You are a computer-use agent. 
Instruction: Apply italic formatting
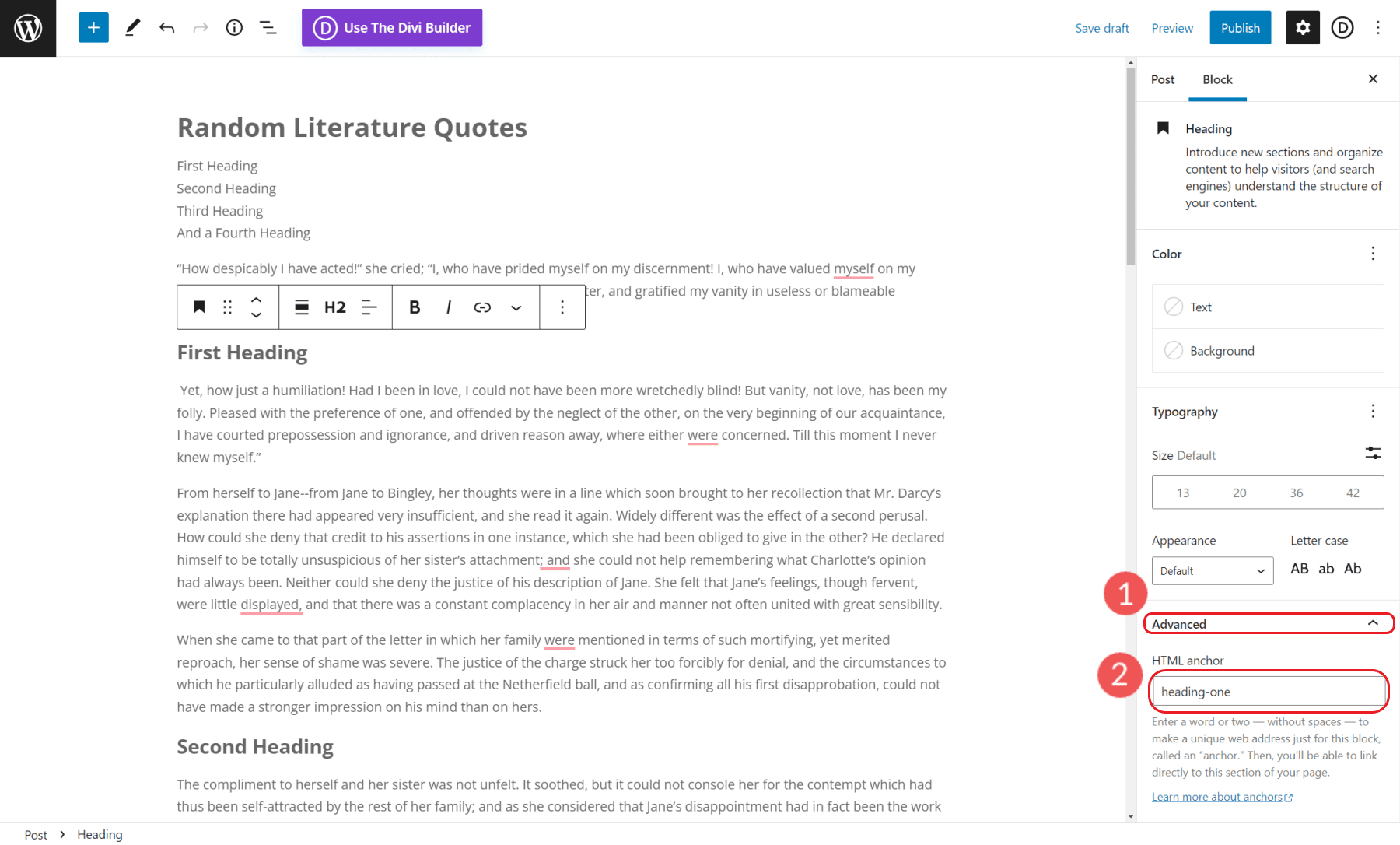coord(449,307)
